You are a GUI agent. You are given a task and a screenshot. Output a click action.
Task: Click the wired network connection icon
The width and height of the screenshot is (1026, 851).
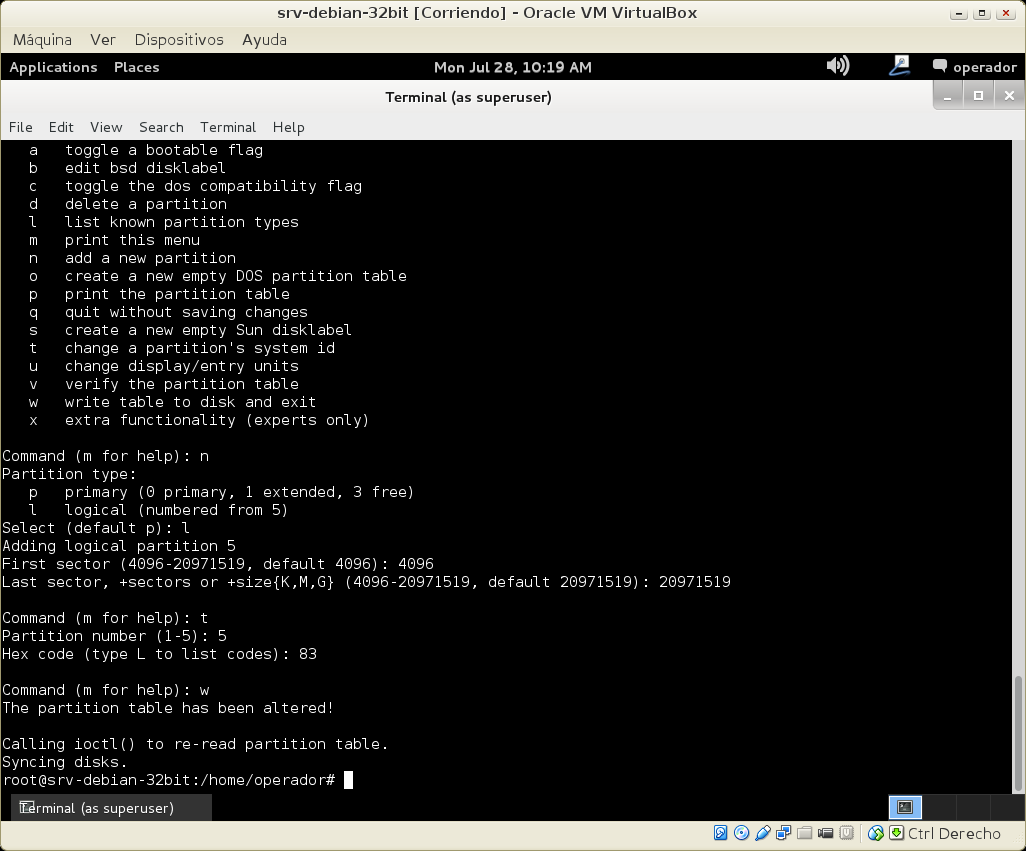pos(899,66)
